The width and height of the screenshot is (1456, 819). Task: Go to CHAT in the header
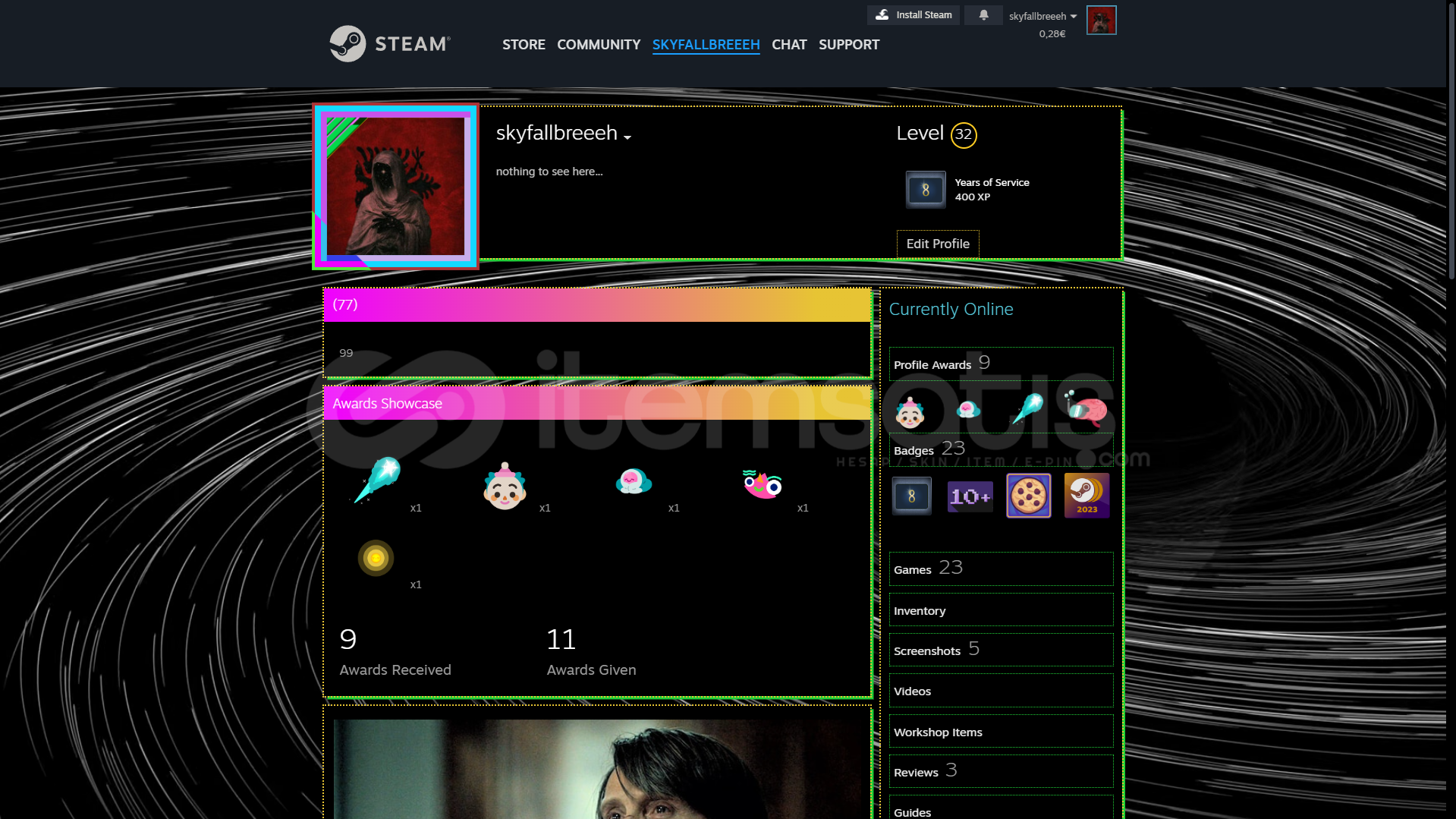click(789, 45)
